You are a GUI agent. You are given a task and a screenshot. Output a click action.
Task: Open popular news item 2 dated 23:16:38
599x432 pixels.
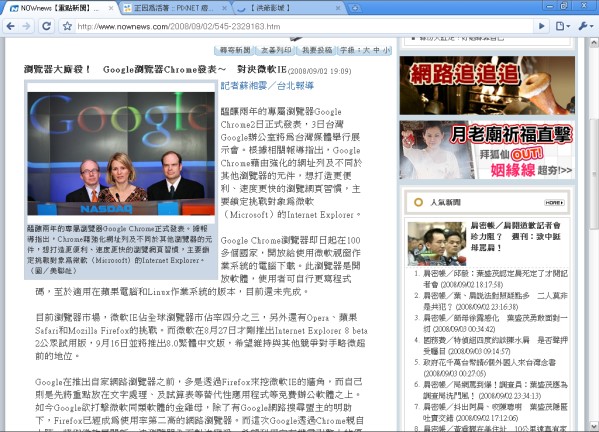point(495,301)
